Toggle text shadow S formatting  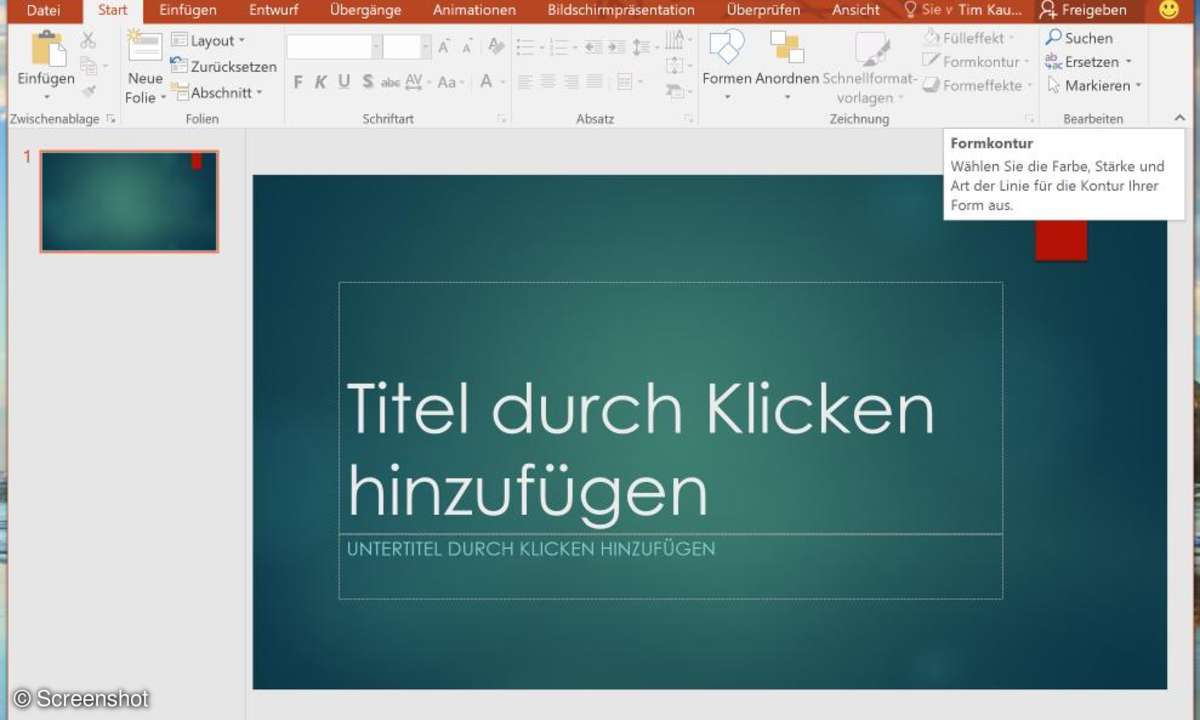tap(368, 82)
